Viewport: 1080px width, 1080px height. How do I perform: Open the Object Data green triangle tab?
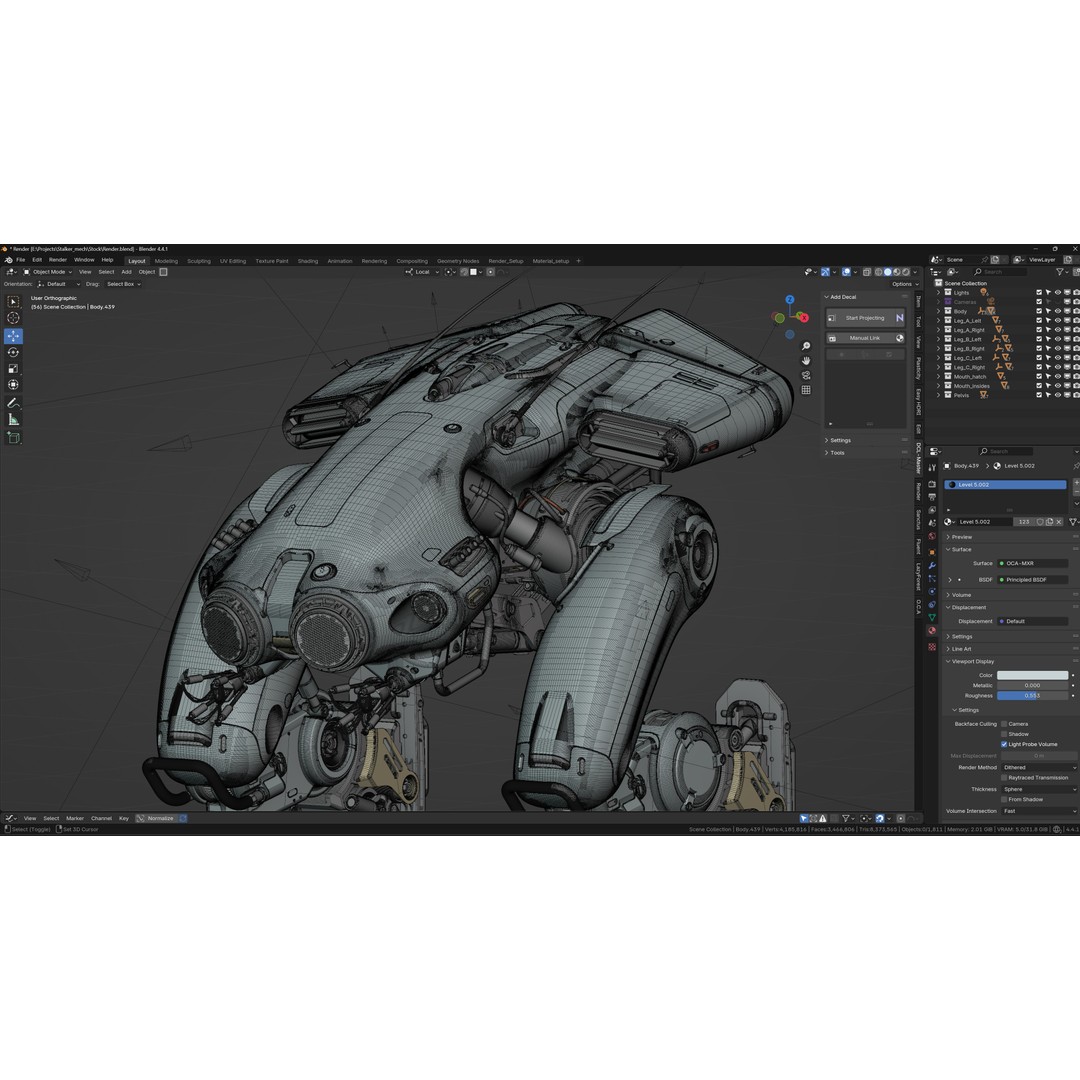click(x=932, y=617)
